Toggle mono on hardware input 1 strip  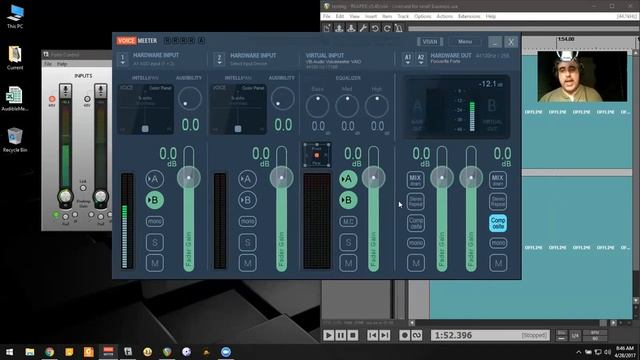point(155,221)
